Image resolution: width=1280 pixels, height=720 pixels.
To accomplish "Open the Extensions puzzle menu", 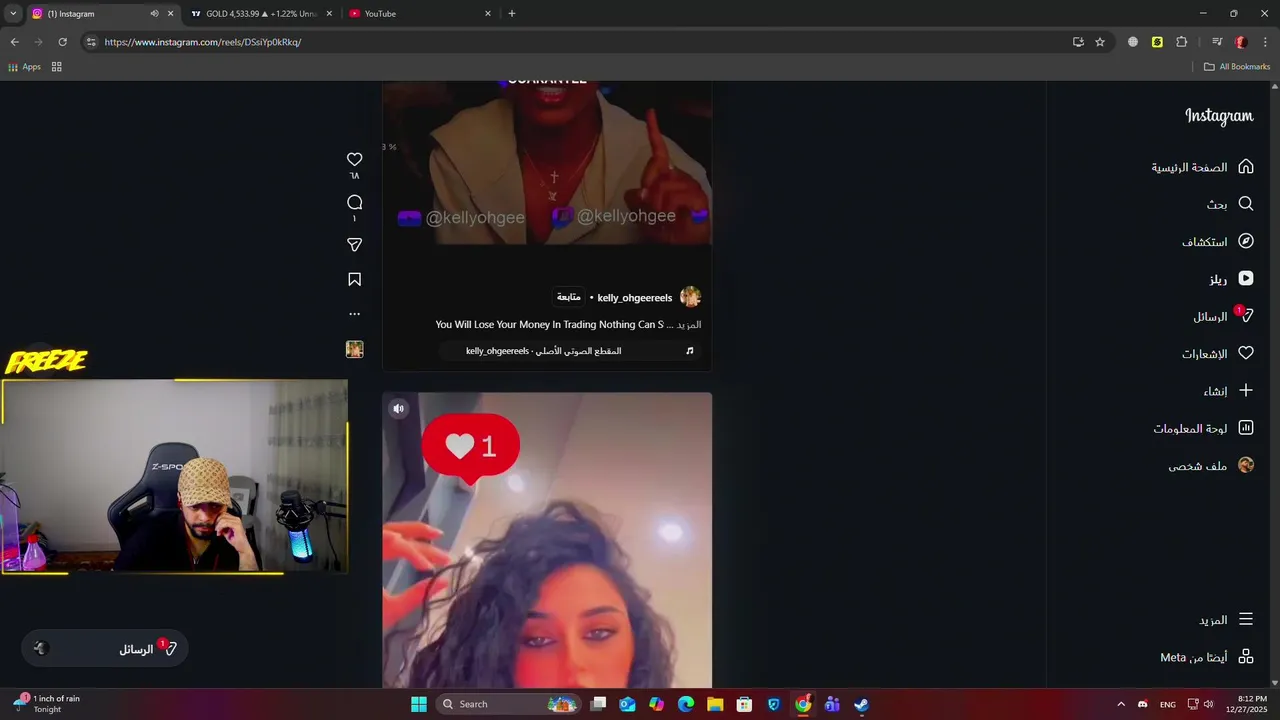I will (1182, 42).
